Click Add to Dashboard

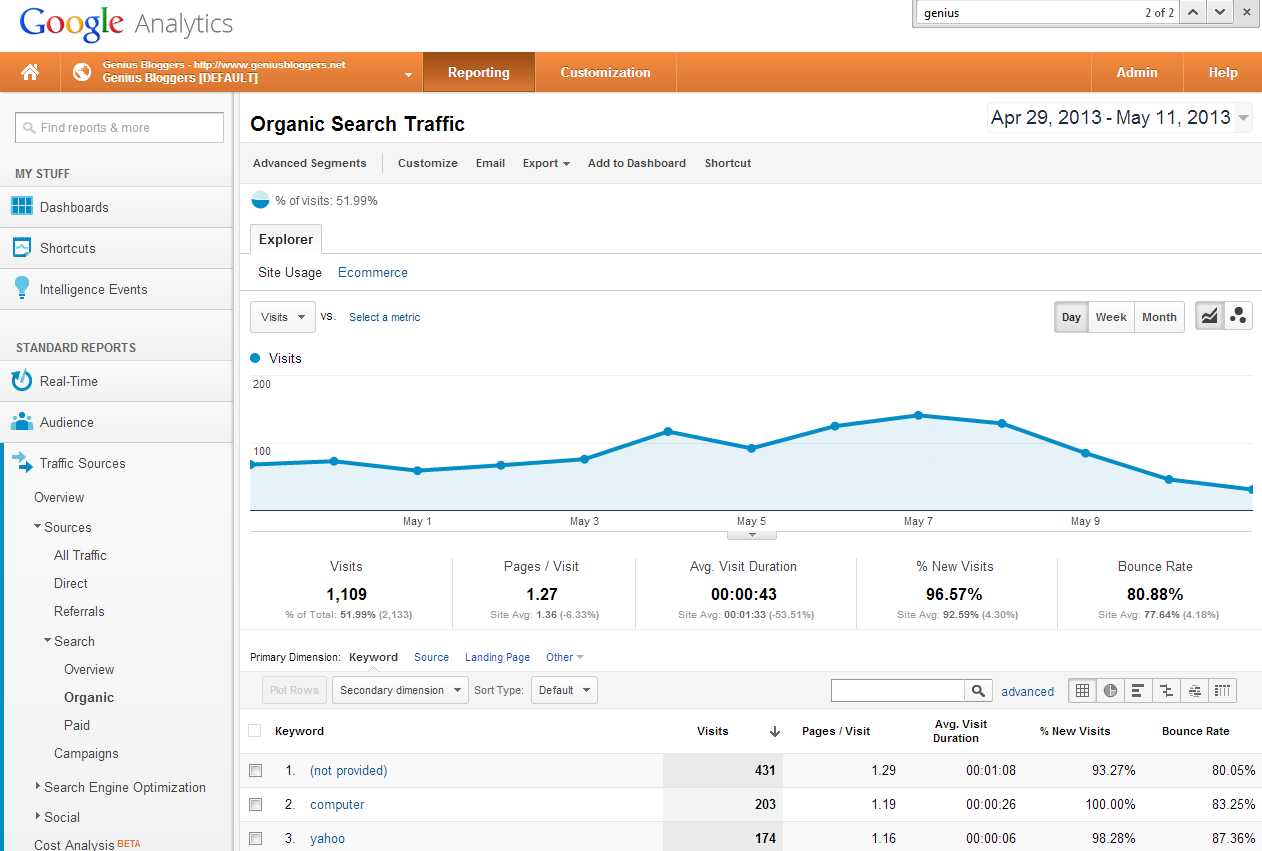coord(637,163)
